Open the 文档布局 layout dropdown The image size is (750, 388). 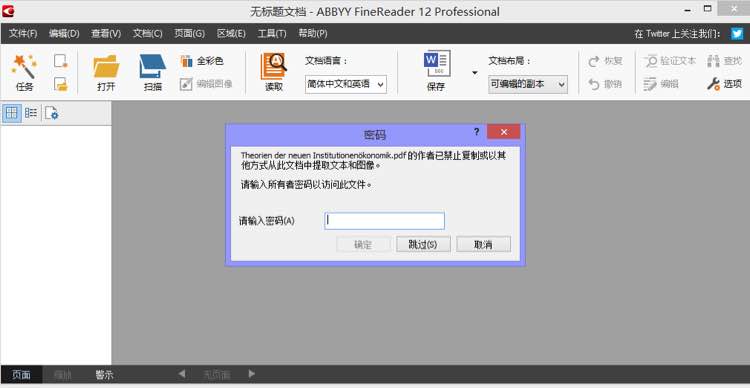tap(528, 84)
